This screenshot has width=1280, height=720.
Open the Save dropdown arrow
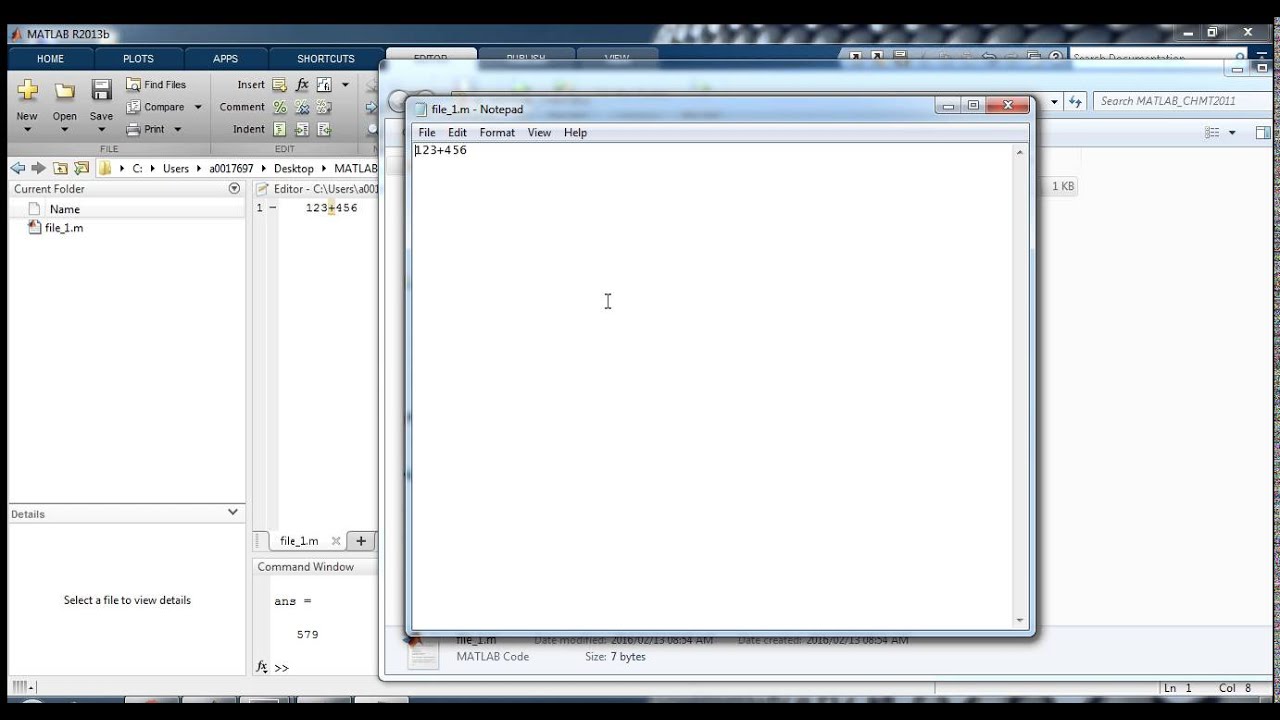(101, 130)
